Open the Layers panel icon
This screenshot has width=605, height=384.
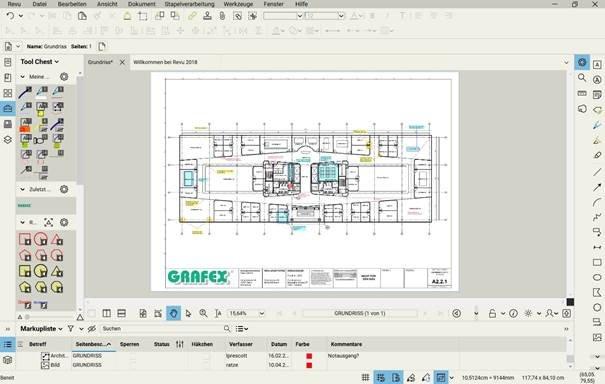tap(7, 140)
